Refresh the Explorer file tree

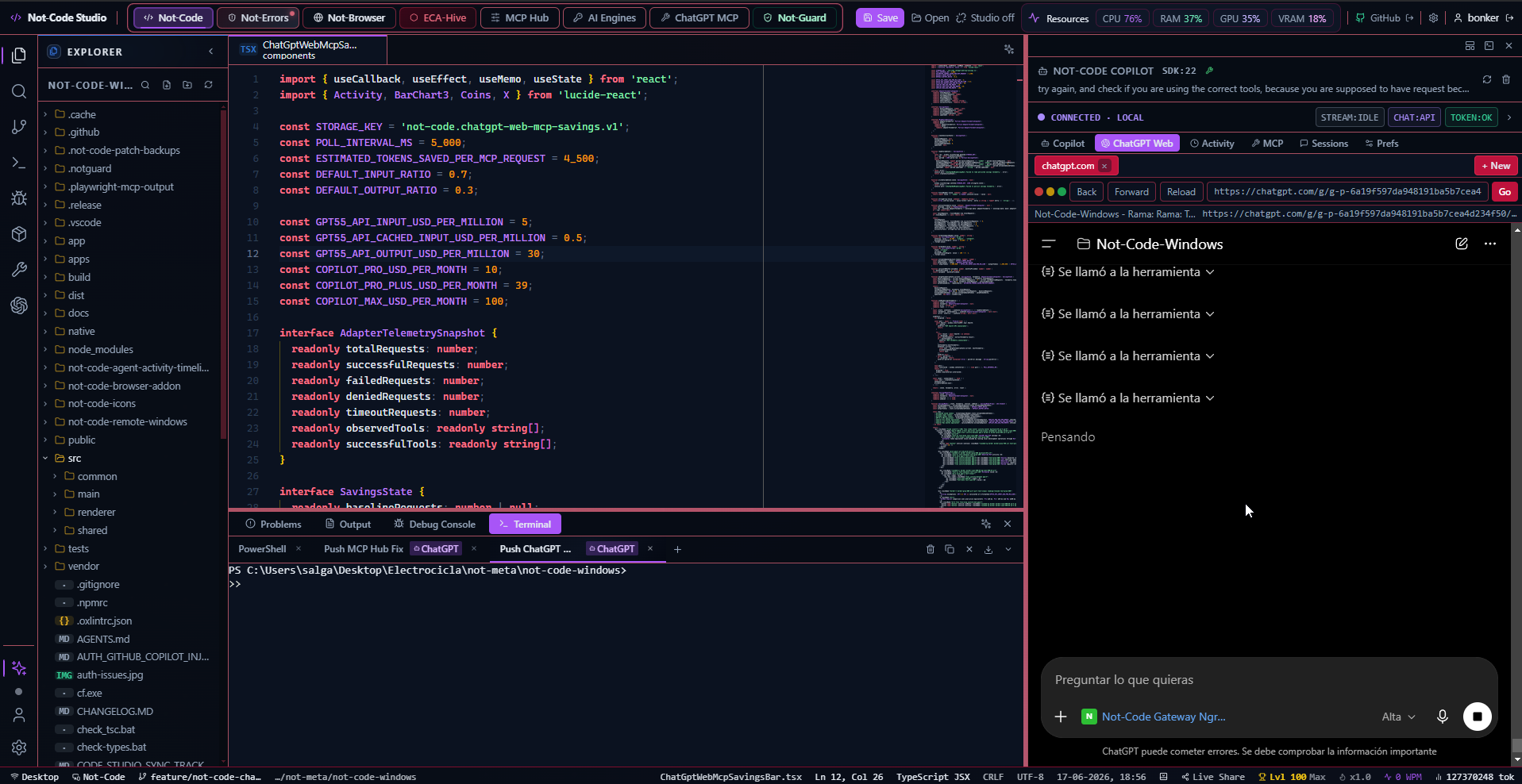(x=209, y=85)
